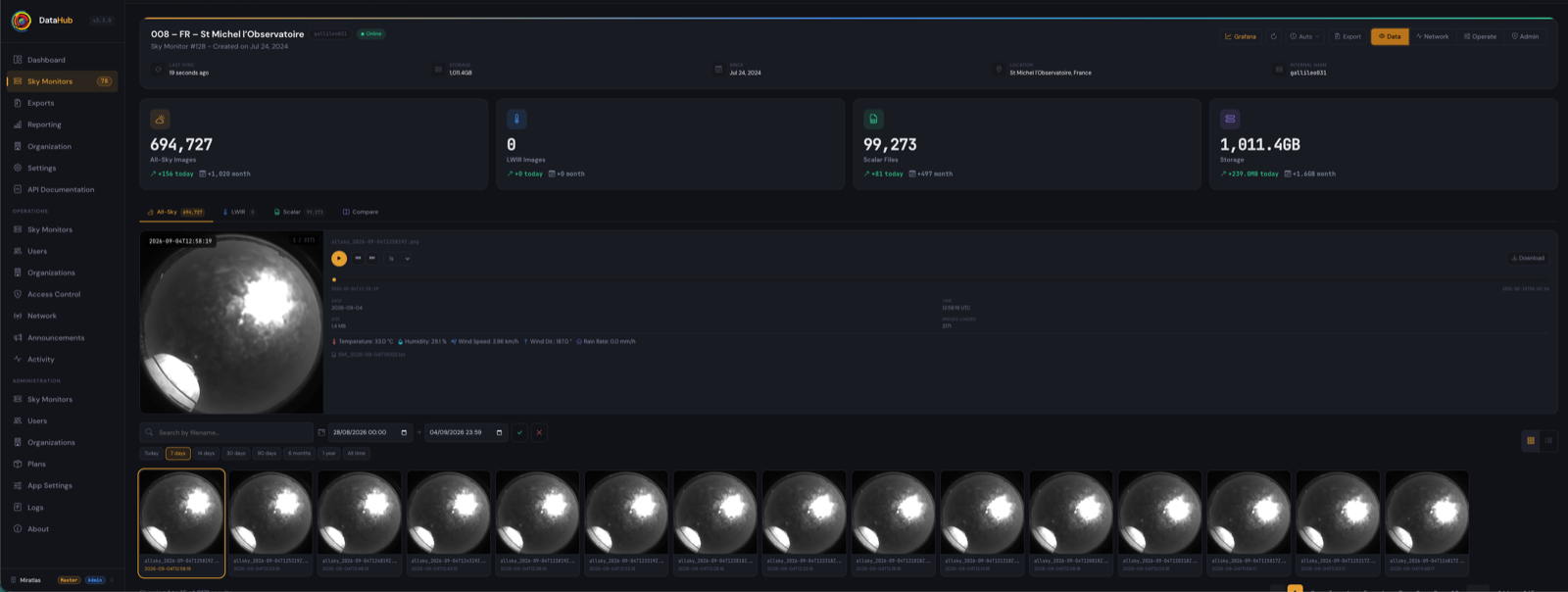Screen dimensions: 1568x592
Task: Open API Documentation in the sidebar
Action: tap(62, 189)
